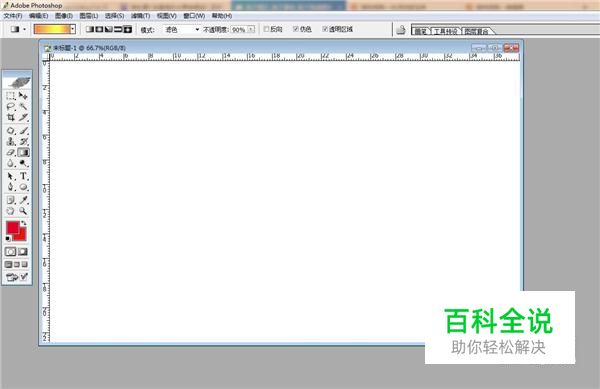Screen dimensions: 600x389
Task: Jump to ImageReady from toolbox
Action: pos(17,277)
